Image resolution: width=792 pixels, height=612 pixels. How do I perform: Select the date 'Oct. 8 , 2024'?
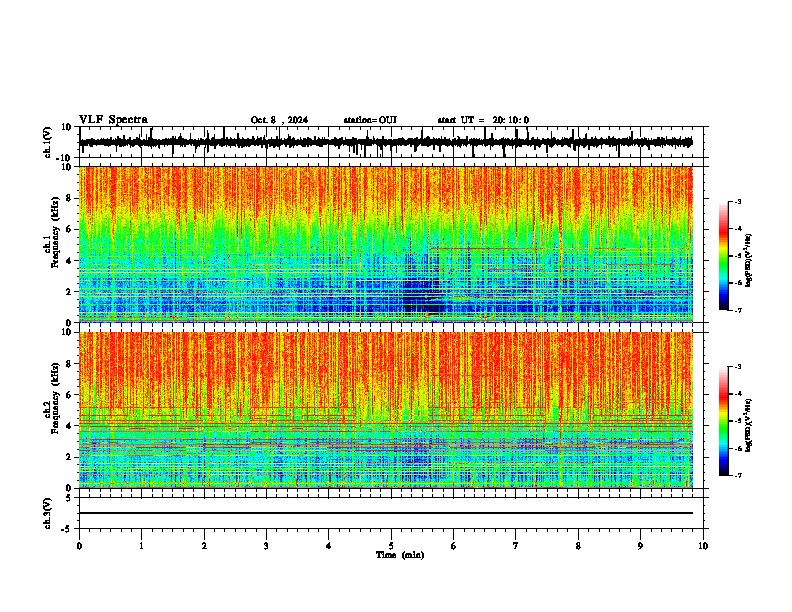(x=279, y=120)
